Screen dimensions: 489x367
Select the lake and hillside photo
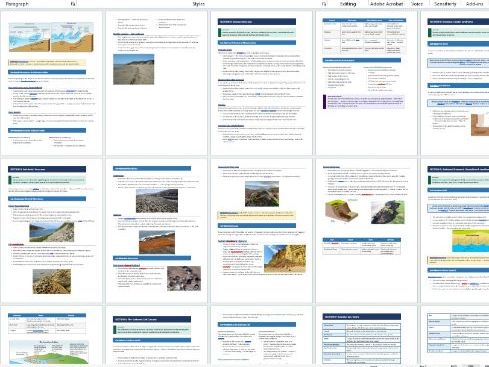(52, 232)
